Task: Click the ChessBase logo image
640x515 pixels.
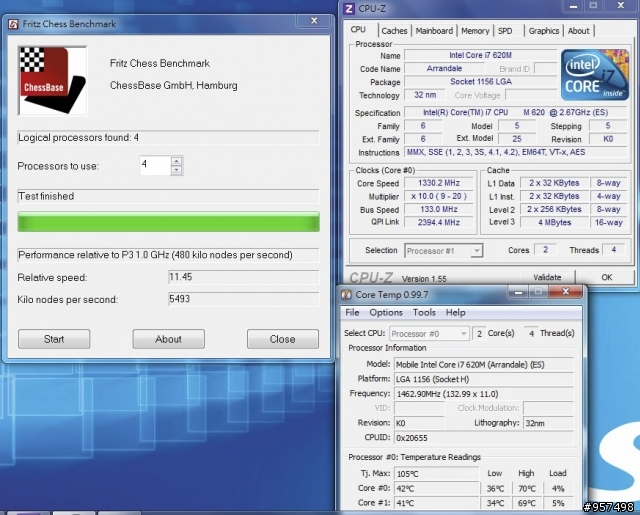Action: coord(52,80)
